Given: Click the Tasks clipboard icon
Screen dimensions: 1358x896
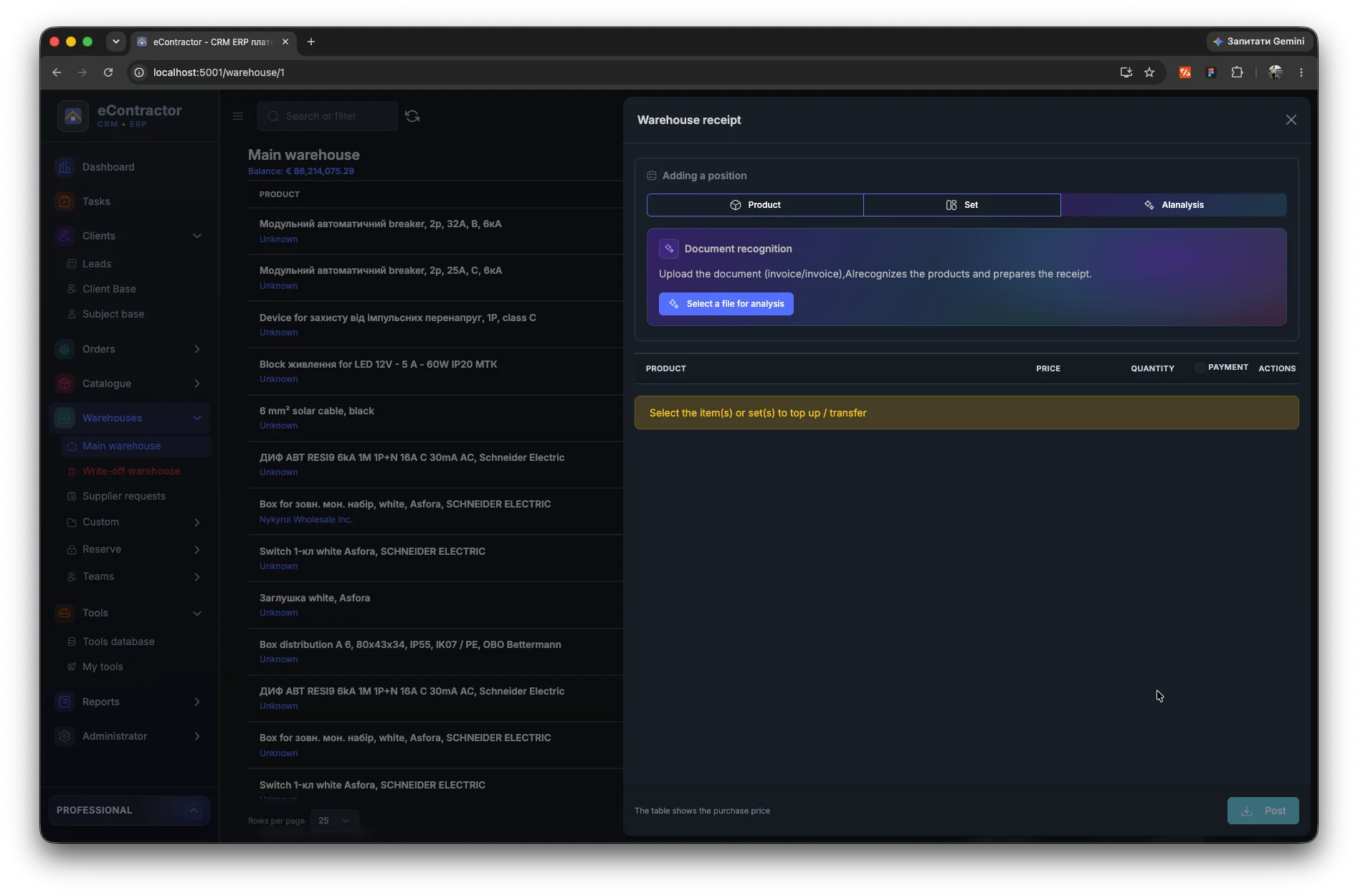Looking at the screenshot, I should [x=65, y=201].
